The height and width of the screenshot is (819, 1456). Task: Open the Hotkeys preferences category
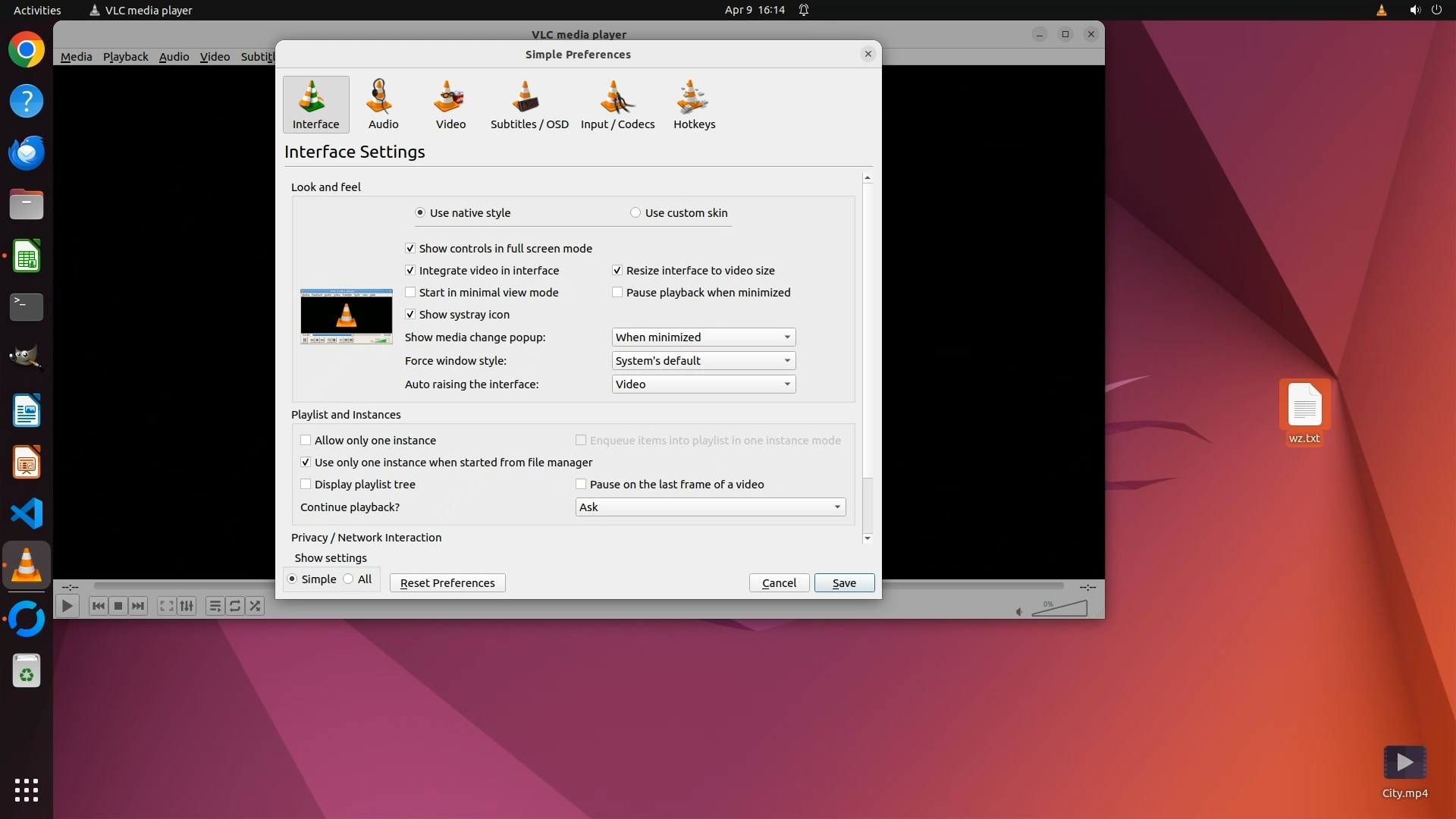694,105
